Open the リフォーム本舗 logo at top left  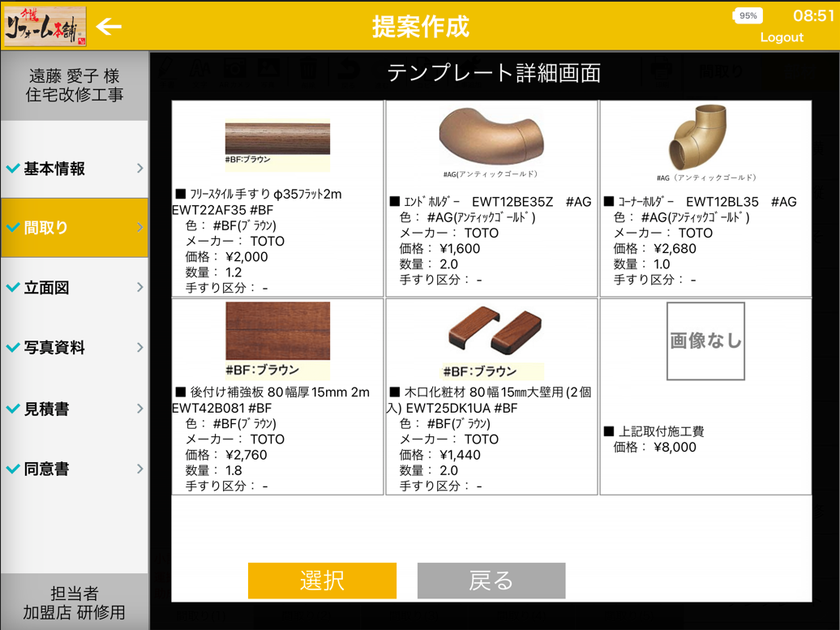pos(45,26)
